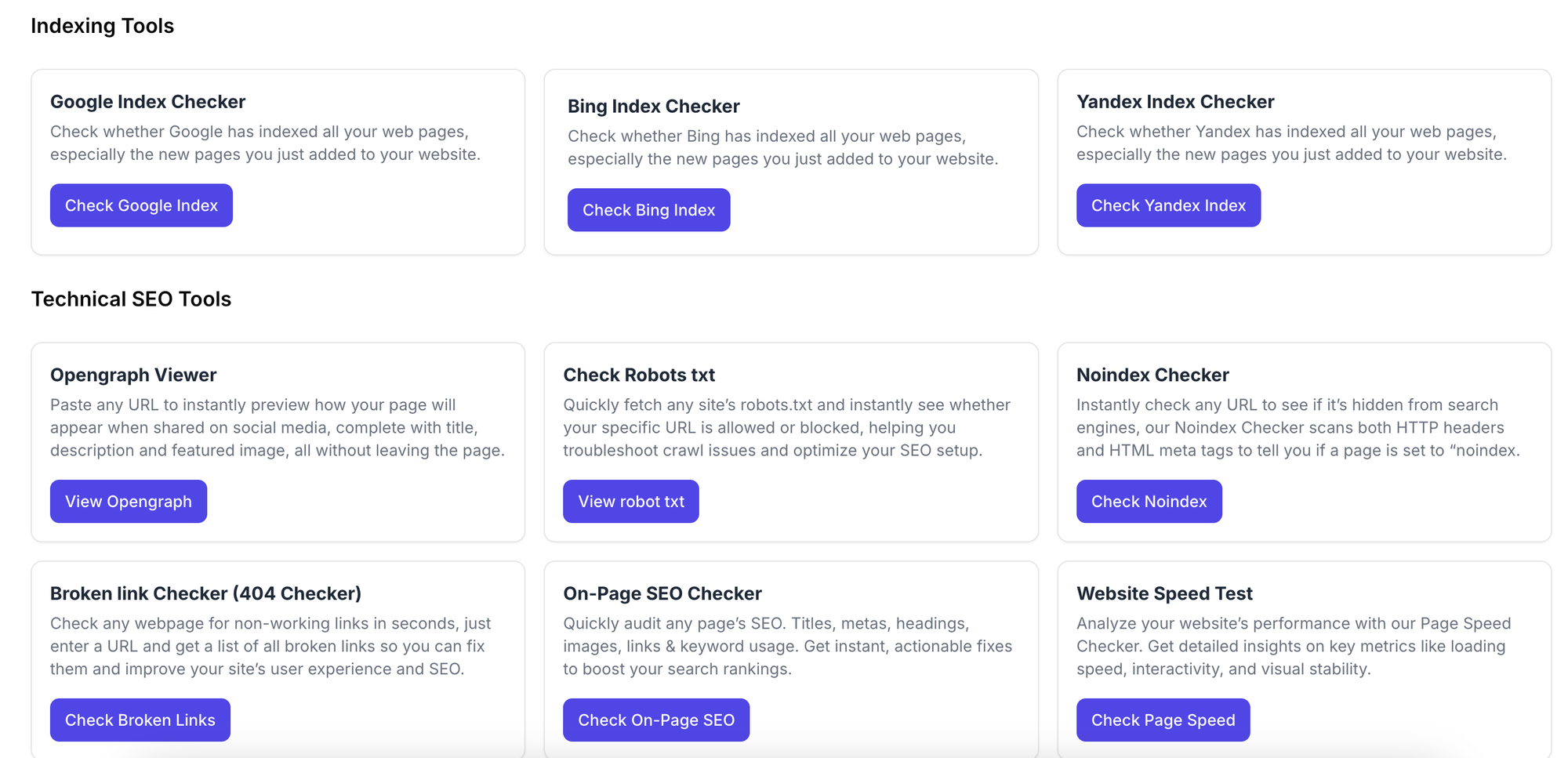Open the Yandex Index Checker card title
The width and height of the screenshot is (1568, 758).
click(x=1174, y=102)
